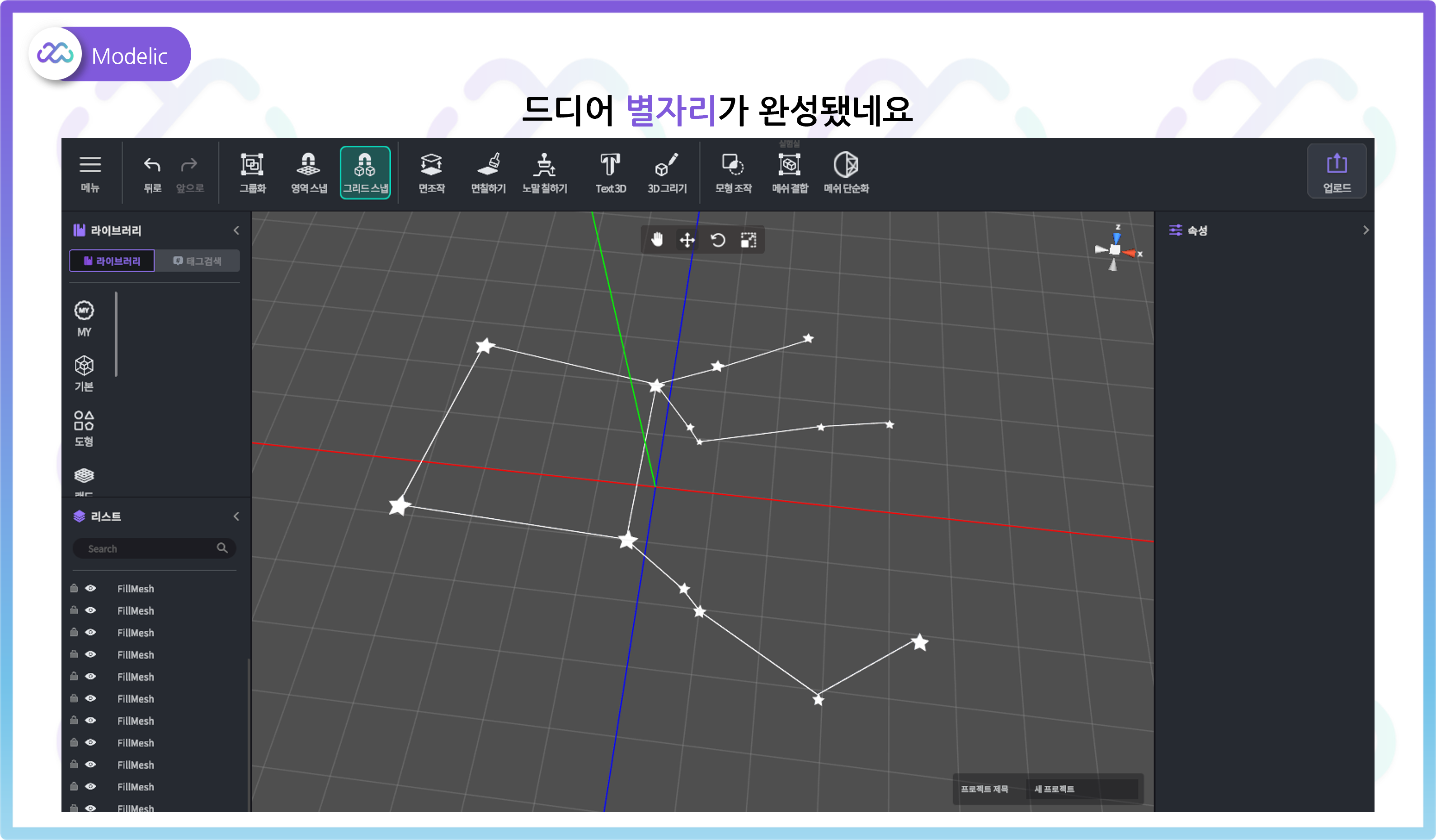Open the 기본 basic models category
The height and width of the screenshot is (840, 1436).
85,374
